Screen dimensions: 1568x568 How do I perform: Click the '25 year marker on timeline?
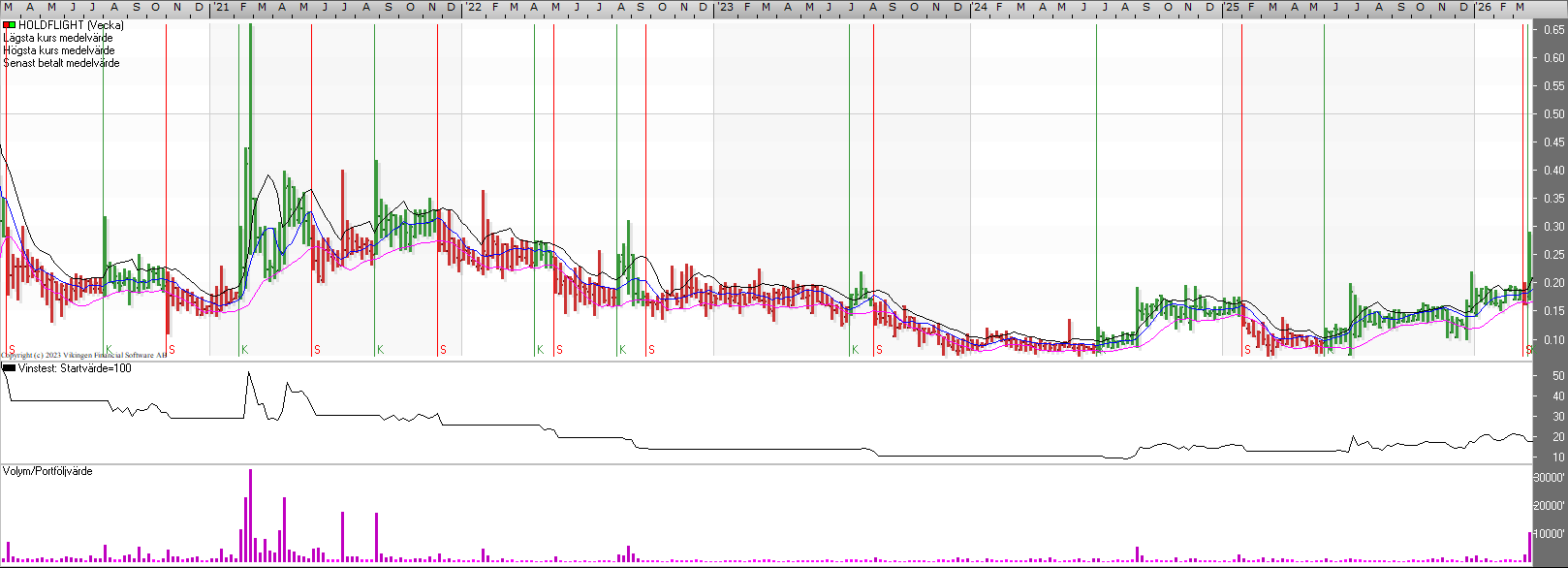tap(1231, 8)
